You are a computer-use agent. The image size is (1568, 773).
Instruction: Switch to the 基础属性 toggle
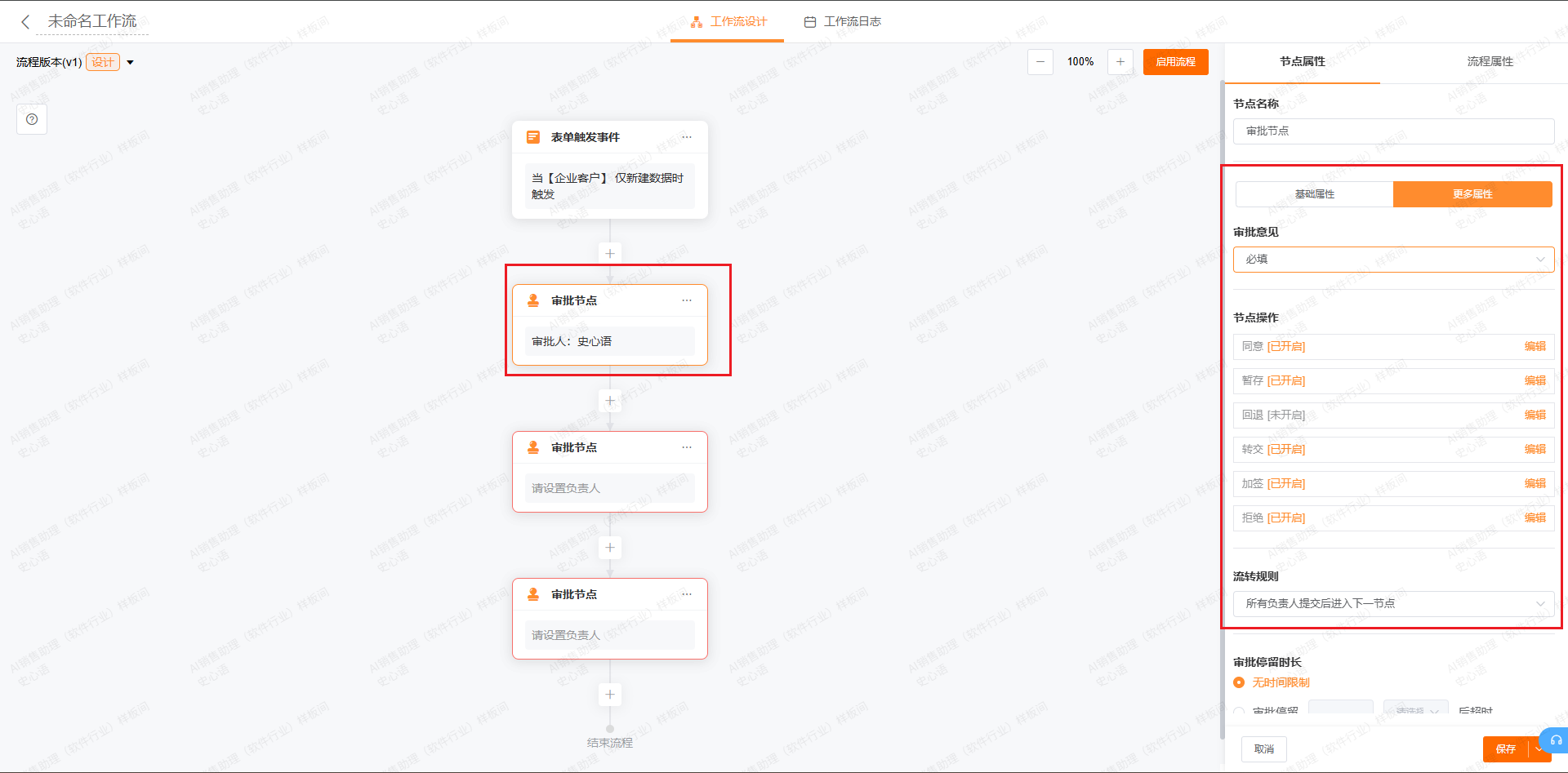(1314, 194)
